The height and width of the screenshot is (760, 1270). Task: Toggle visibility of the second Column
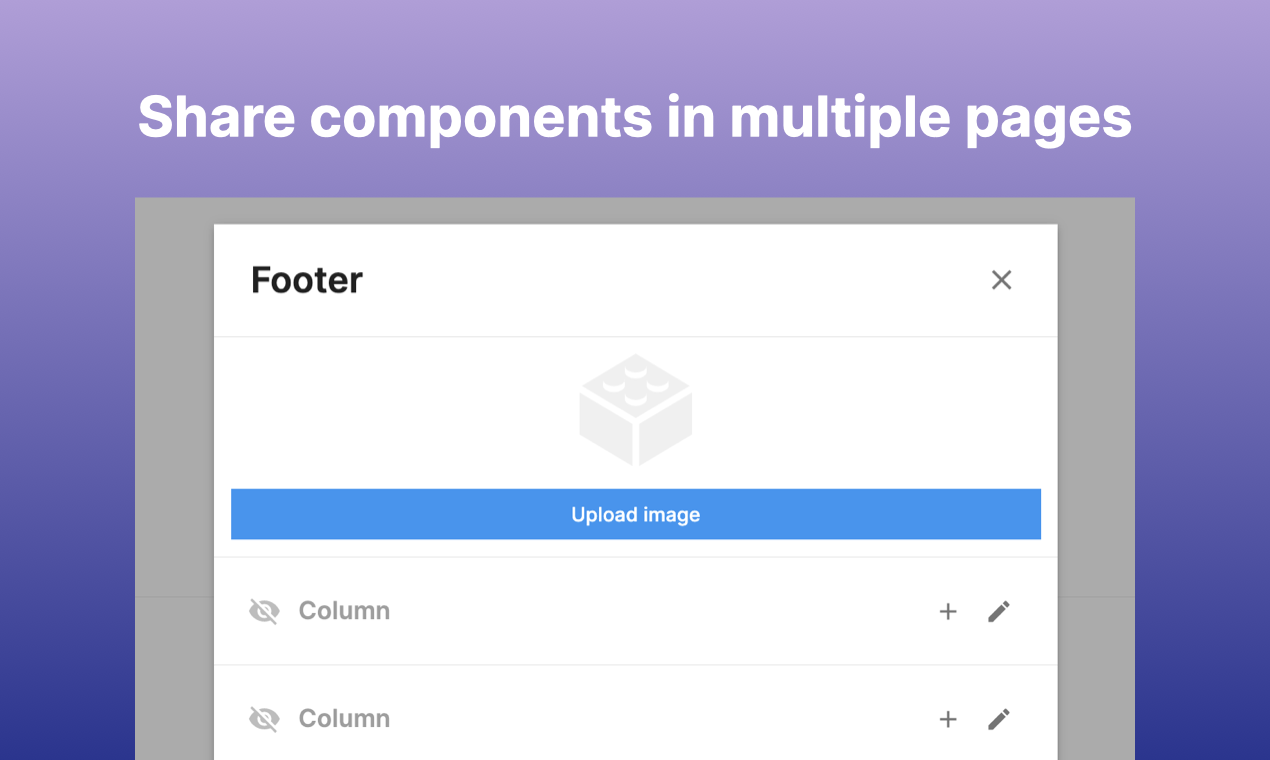click(264, 719)
